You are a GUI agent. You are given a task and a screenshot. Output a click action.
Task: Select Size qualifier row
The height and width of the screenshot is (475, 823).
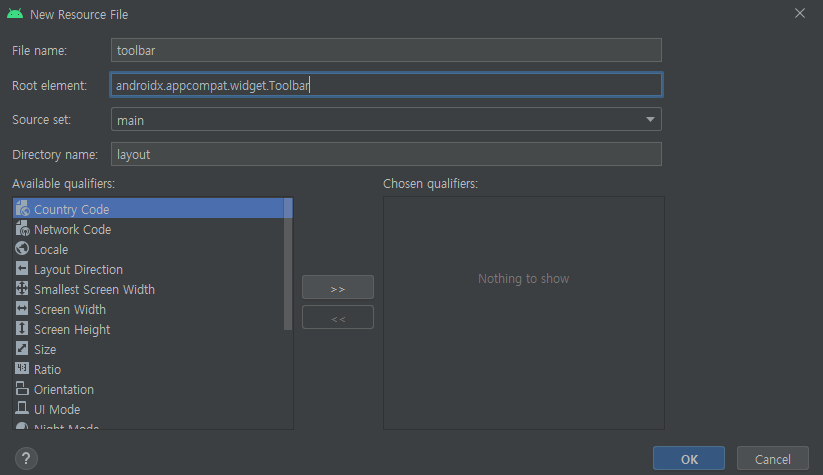tap(149, 349)
